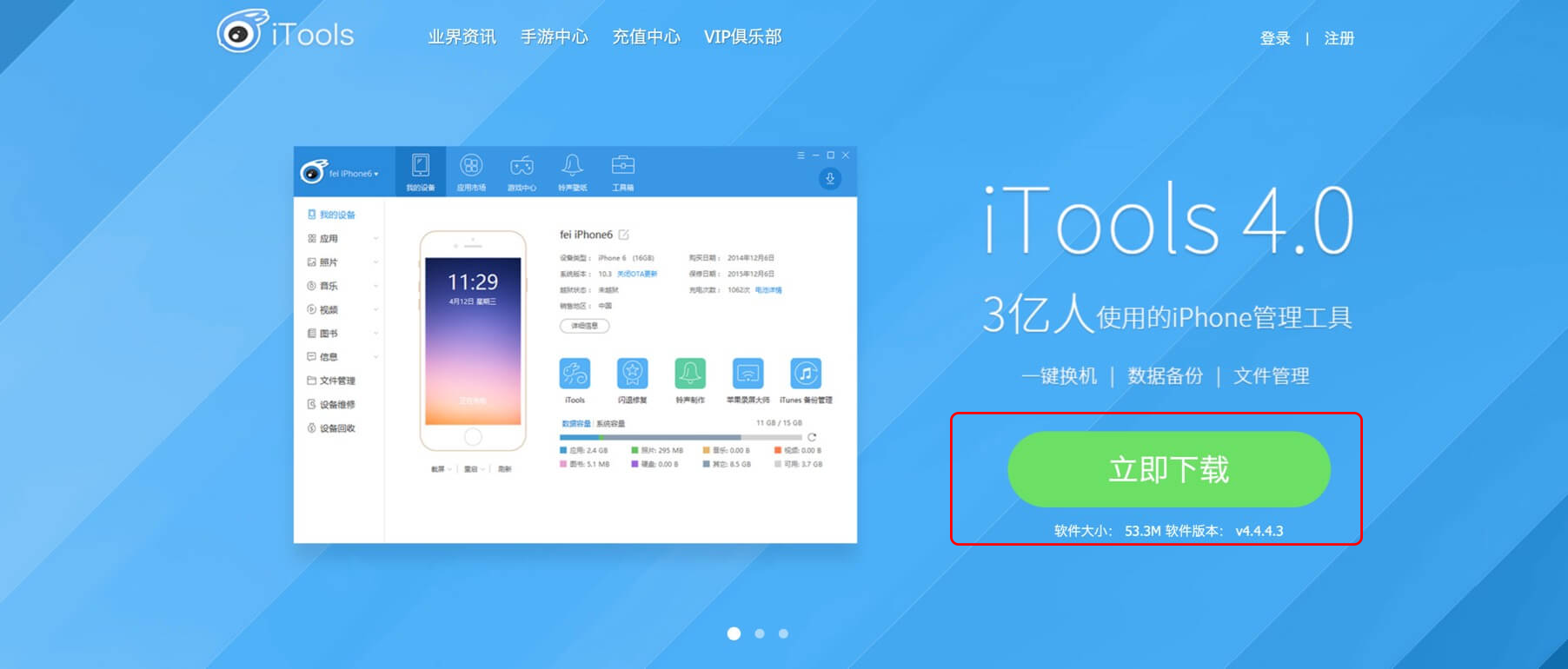Launch the blue iTools rabbit icon
The width and height of the screenshot is (1568, 669).
point(575,374)
